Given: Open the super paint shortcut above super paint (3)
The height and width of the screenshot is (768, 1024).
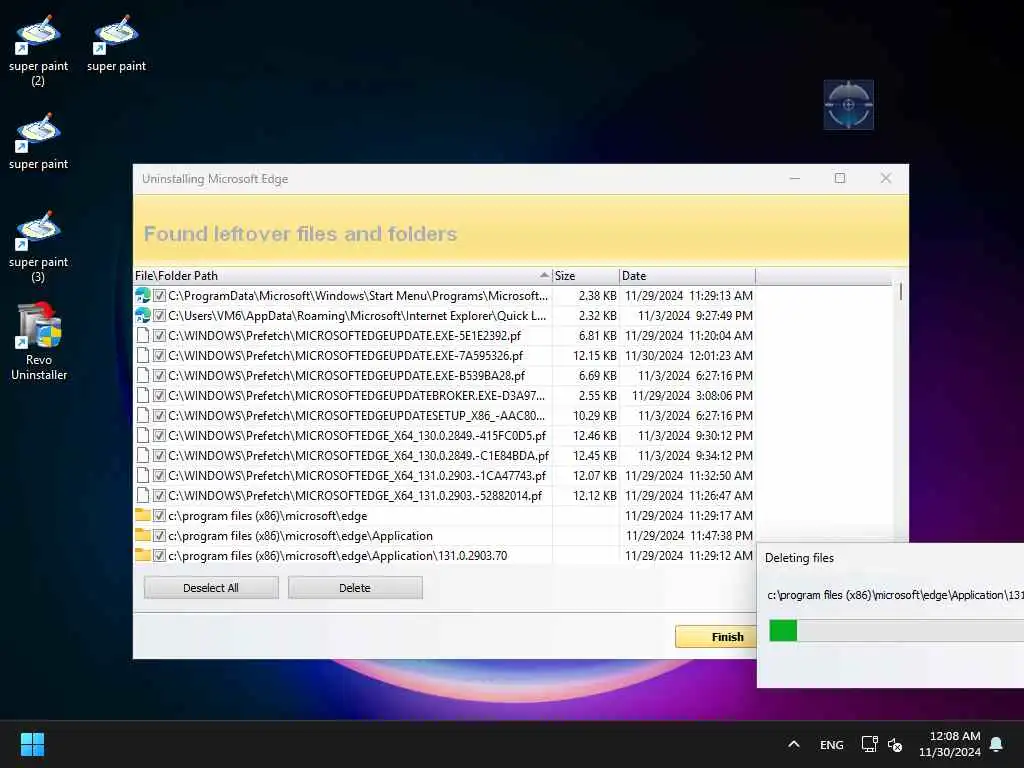Looking at the screenshot, I should coord(38,140).
